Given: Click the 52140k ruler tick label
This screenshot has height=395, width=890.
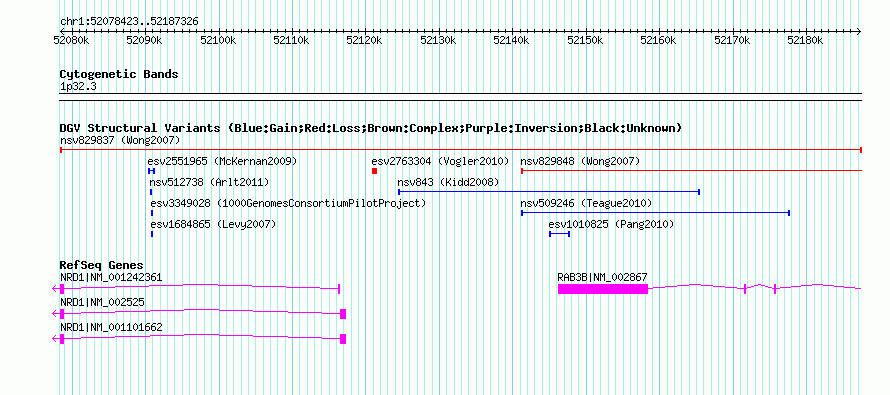Looking at the screenshot, I should click(511, 40).
